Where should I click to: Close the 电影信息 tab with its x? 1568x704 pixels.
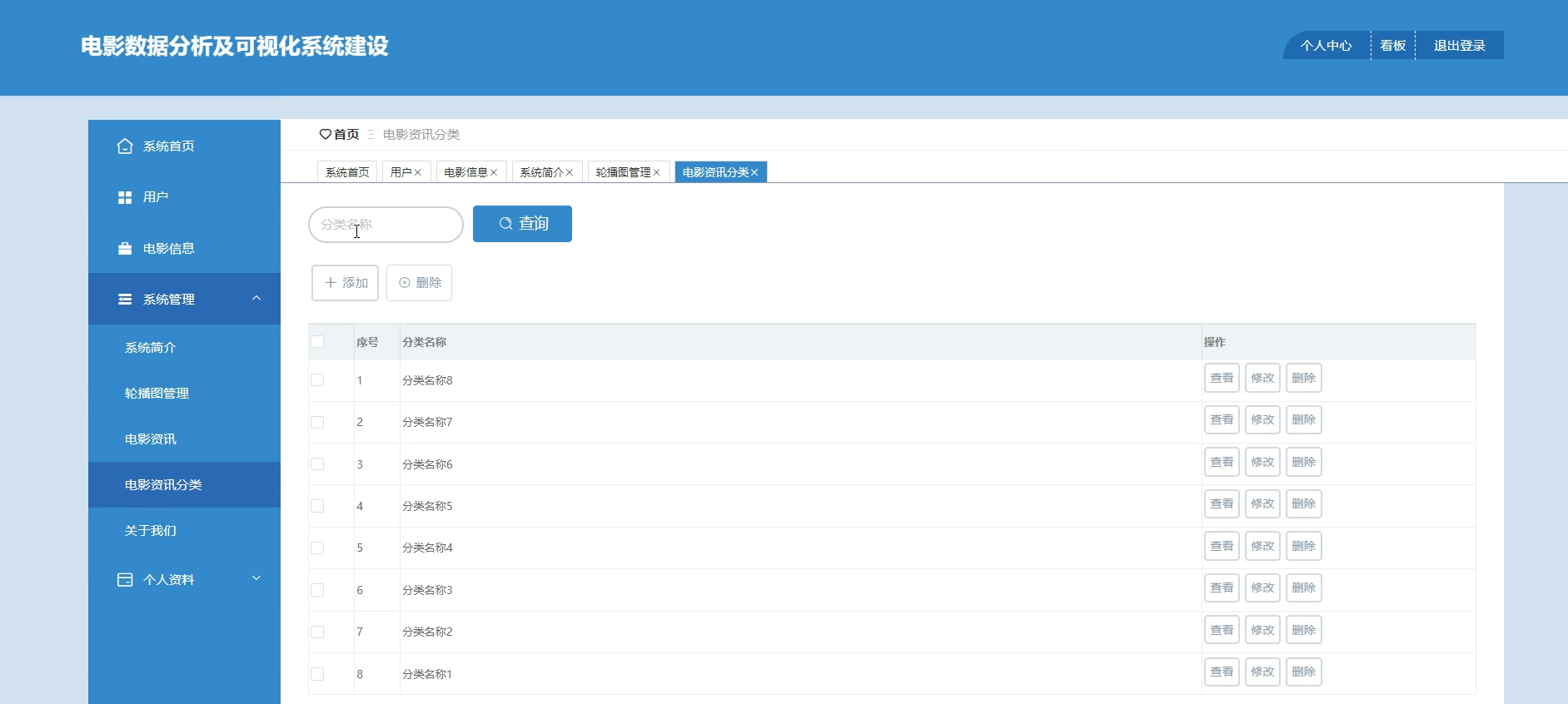[x=494, y=172]
